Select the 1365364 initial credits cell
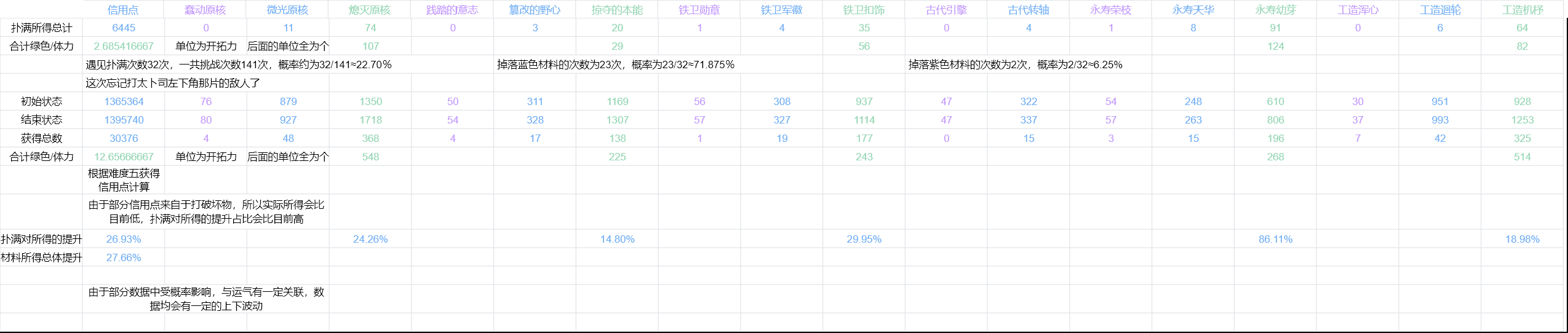This screenshot has width=1568, height=333. 124,101
